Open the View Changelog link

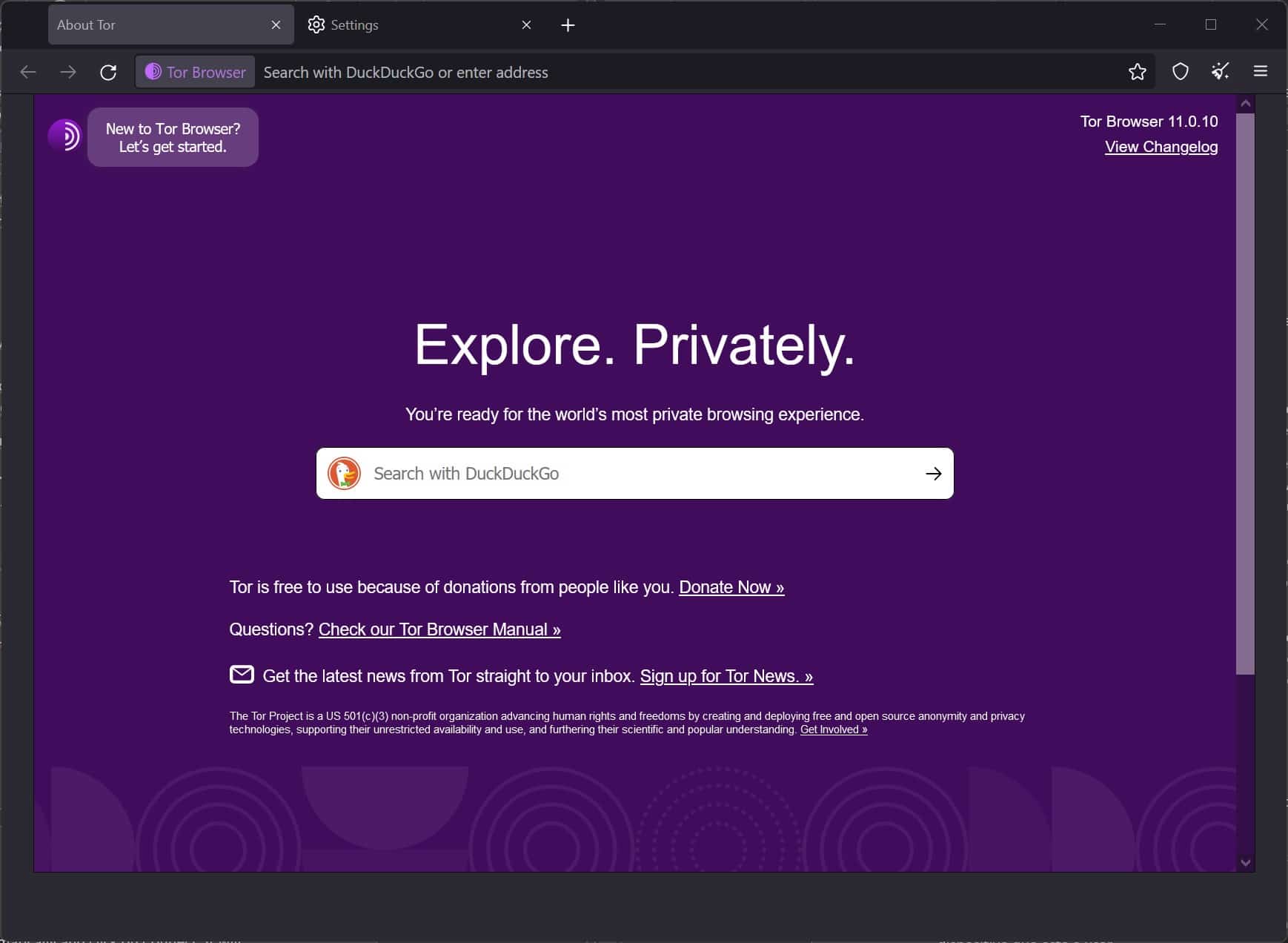[1161, 147]
